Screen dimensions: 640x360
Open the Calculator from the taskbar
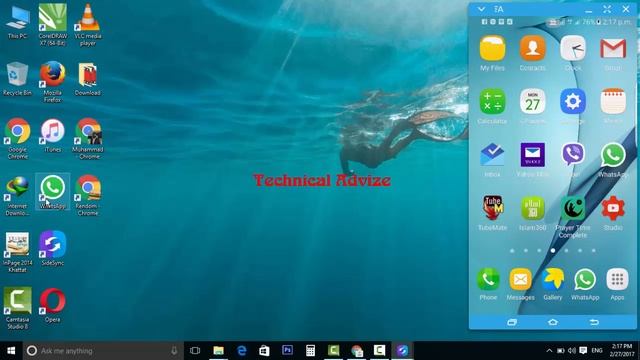point(311,351)
